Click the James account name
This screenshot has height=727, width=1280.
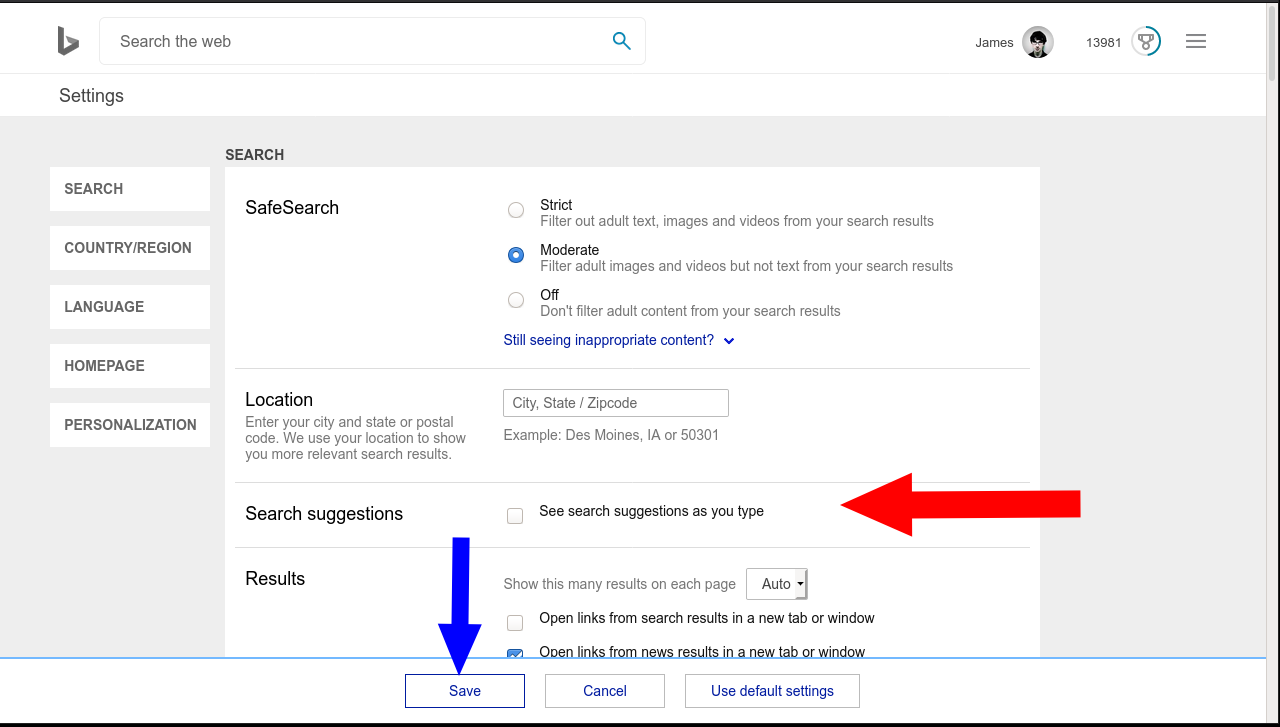tap(994, 42)
